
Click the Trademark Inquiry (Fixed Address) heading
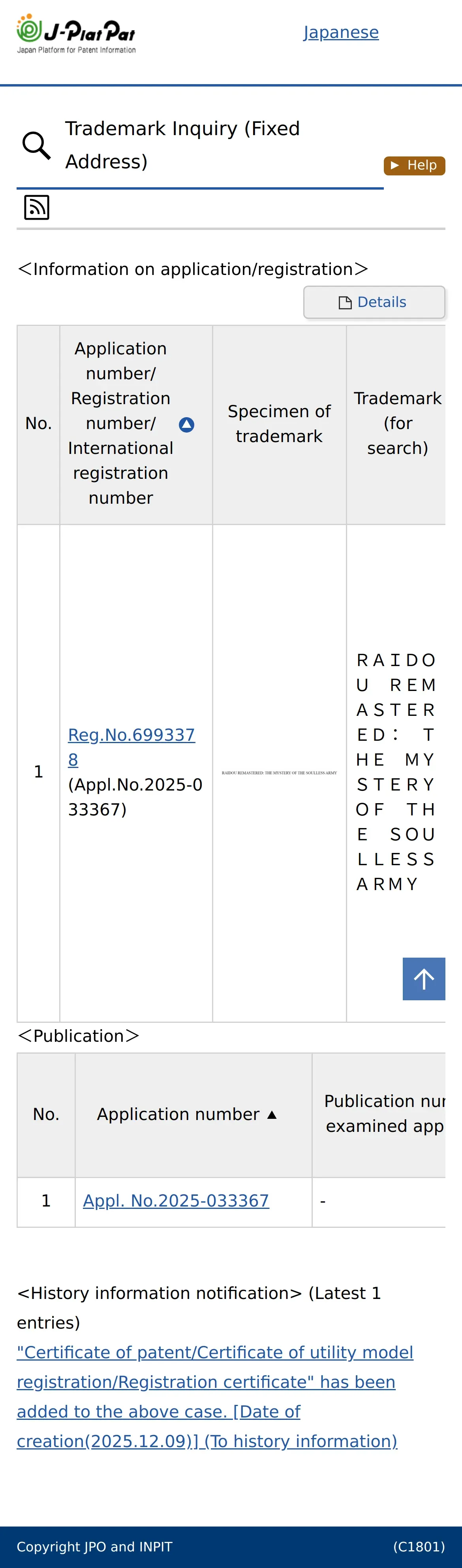tap(182, 145)
